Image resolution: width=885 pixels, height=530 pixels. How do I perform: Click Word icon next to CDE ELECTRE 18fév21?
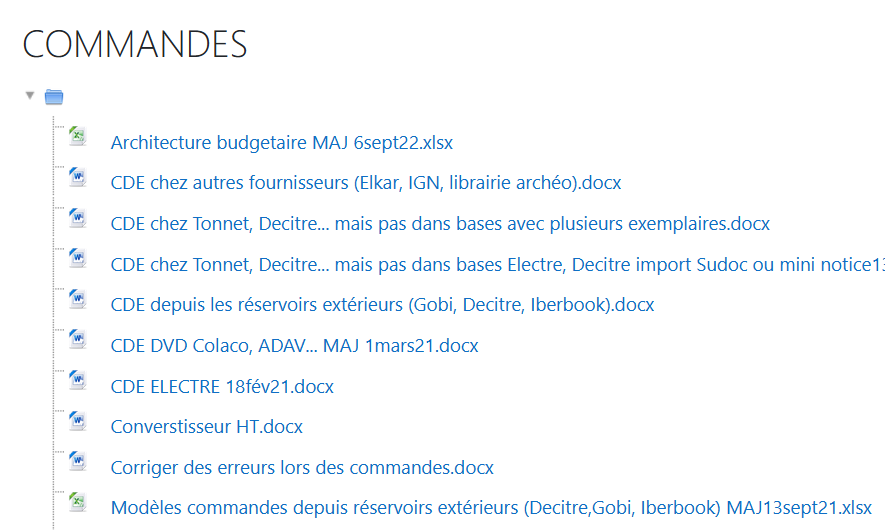click(x=78, y=380)
